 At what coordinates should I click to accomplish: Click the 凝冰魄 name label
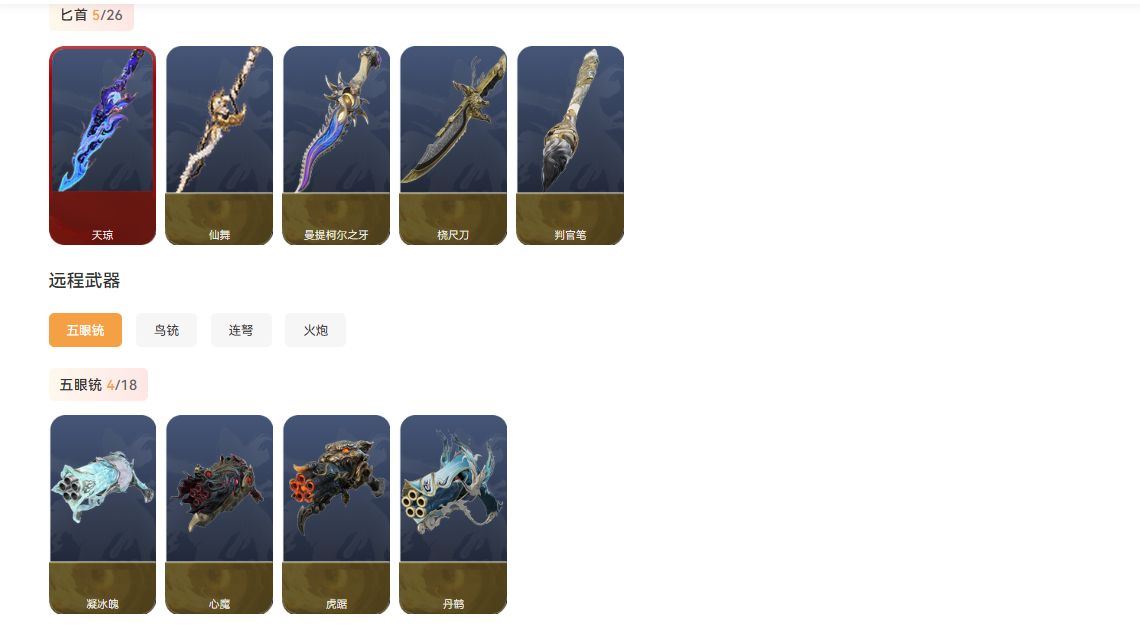(103, 604)
